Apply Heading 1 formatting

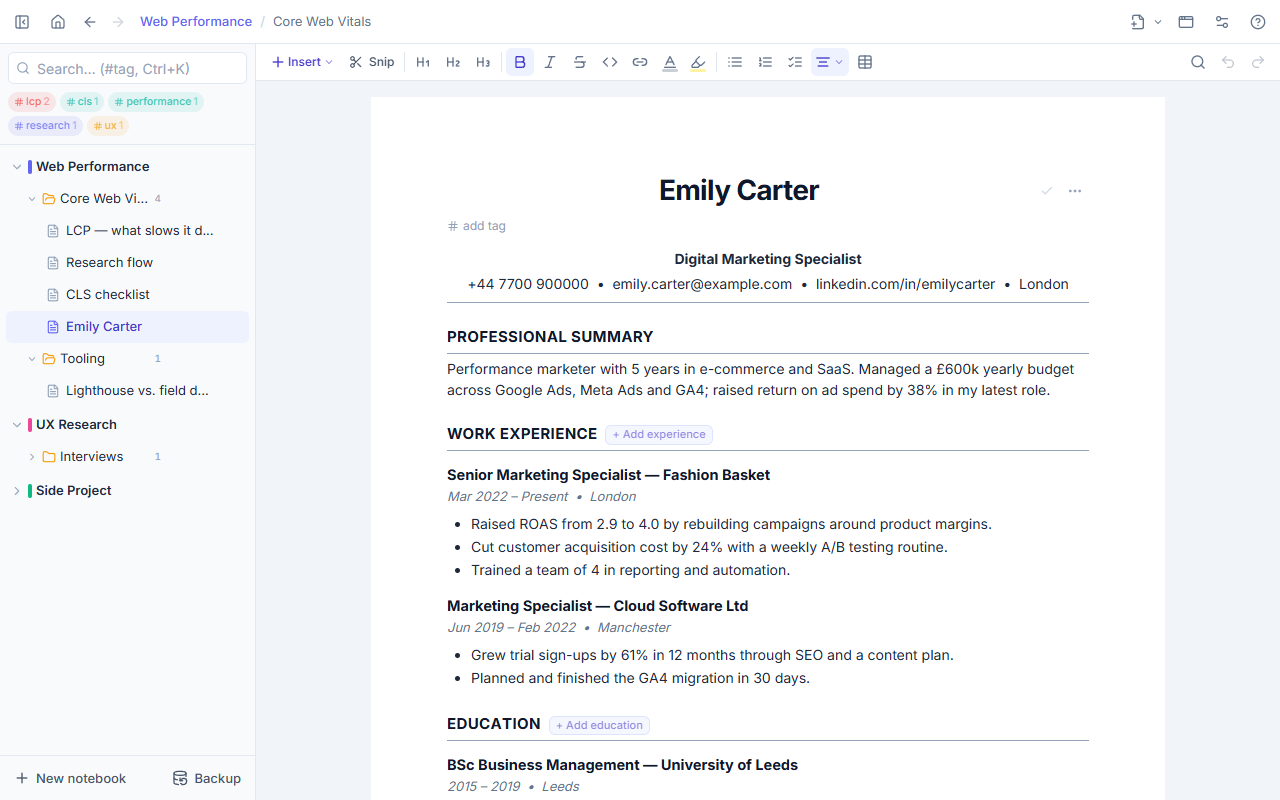click(423, 62)
